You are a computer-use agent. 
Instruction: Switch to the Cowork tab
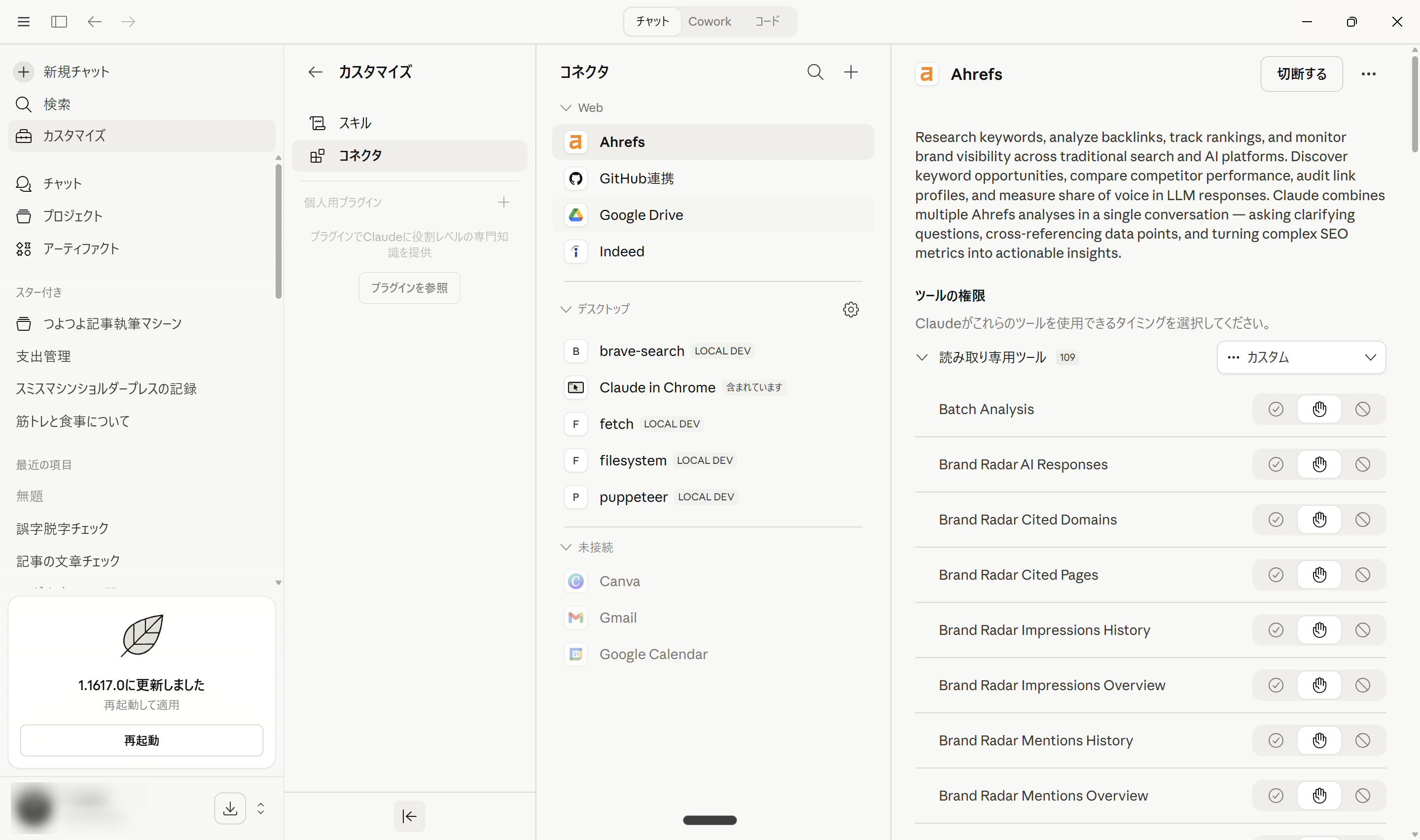pos(709,22)
